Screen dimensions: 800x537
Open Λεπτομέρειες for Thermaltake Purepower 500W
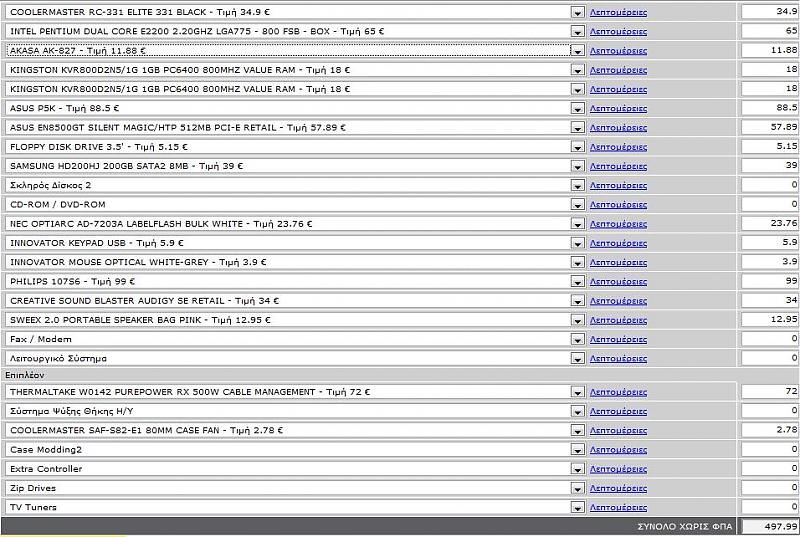pos(618,392)
